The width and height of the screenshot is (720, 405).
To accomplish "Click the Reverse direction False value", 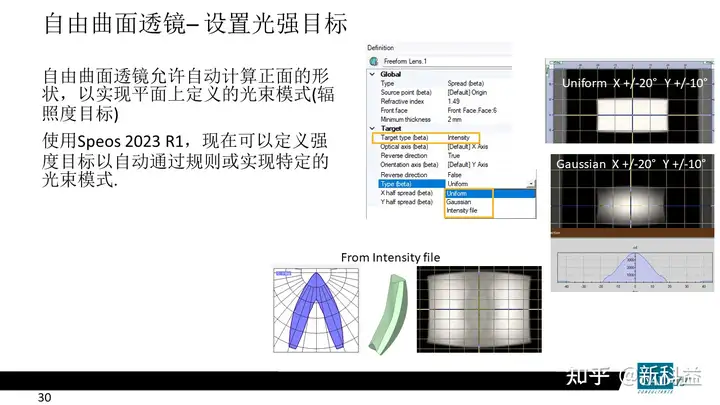I will point(455,175).
